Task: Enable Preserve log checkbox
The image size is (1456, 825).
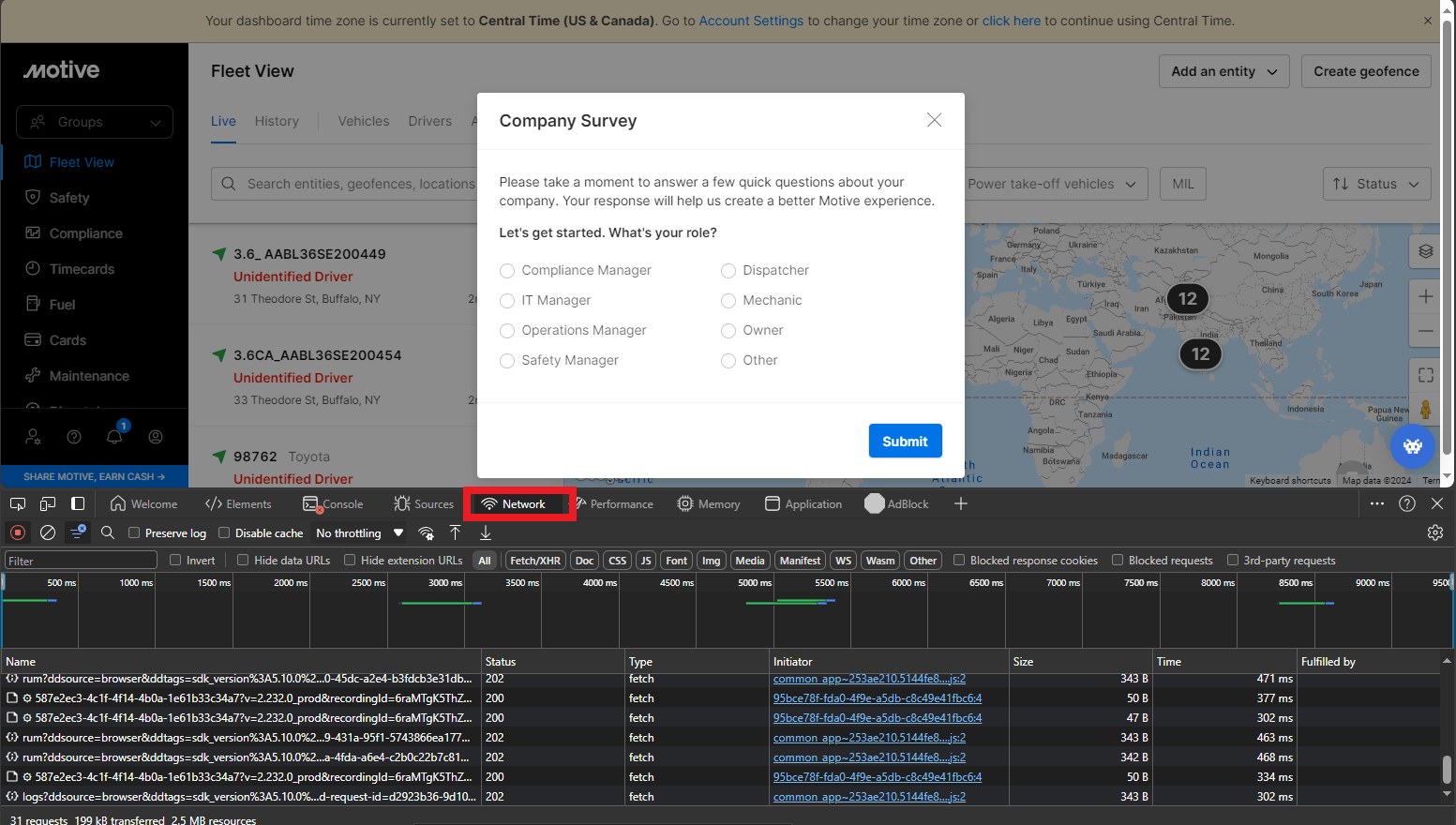Action: pos(134,532)
